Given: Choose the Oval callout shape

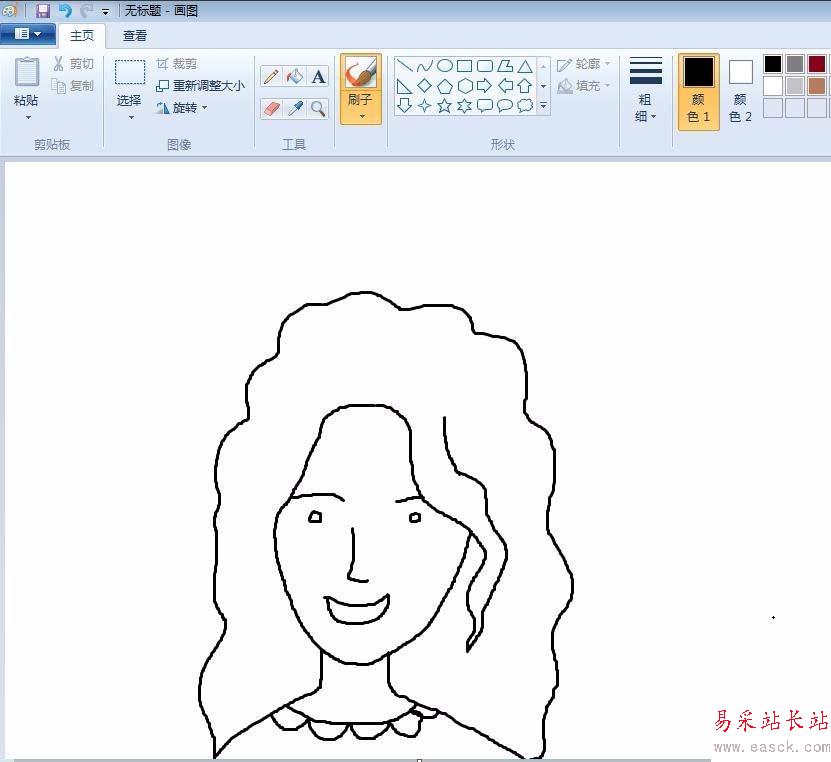Looking at the screenshot, I should click(505, 105).
